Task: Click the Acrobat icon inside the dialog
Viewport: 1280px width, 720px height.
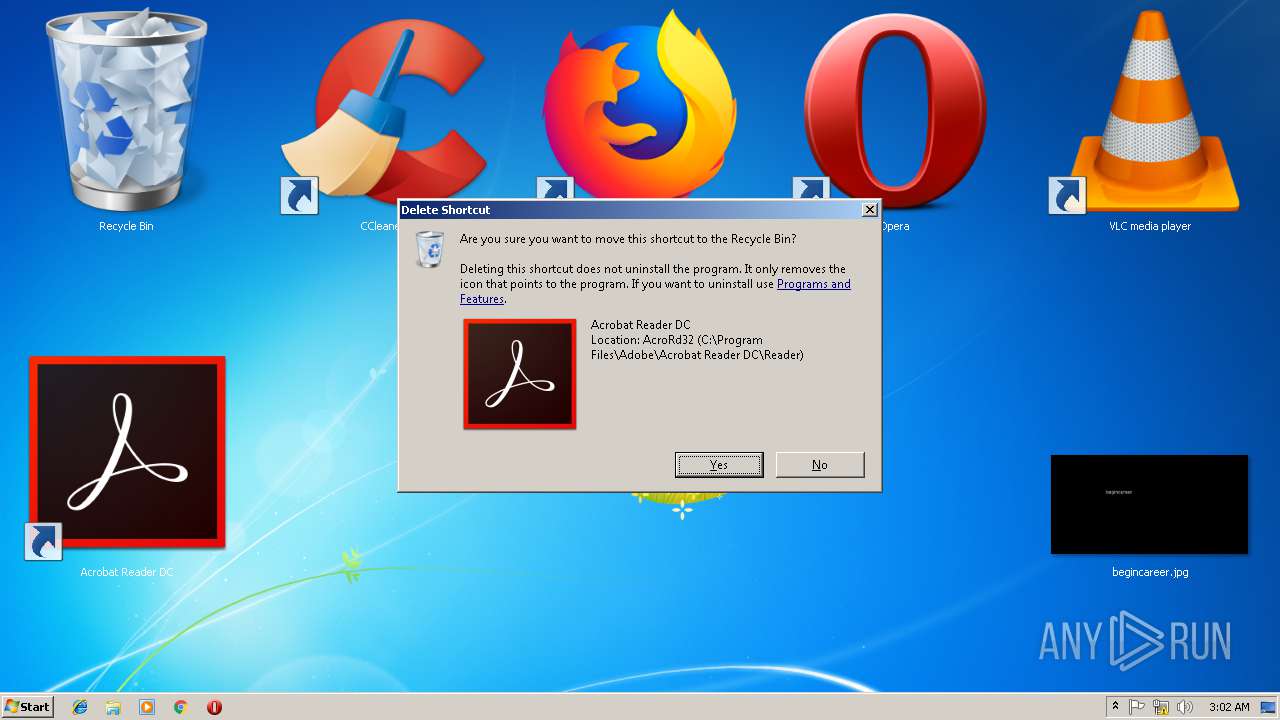Action: pos(520,374)
